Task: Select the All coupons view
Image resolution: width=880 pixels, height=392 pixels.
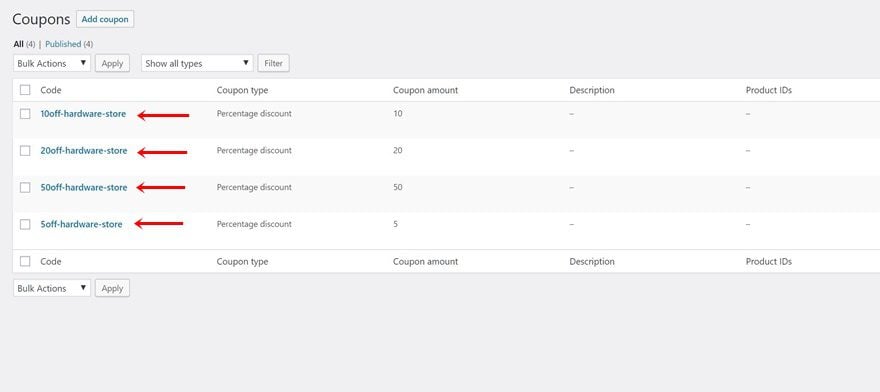Action: (x=19, y=44)
